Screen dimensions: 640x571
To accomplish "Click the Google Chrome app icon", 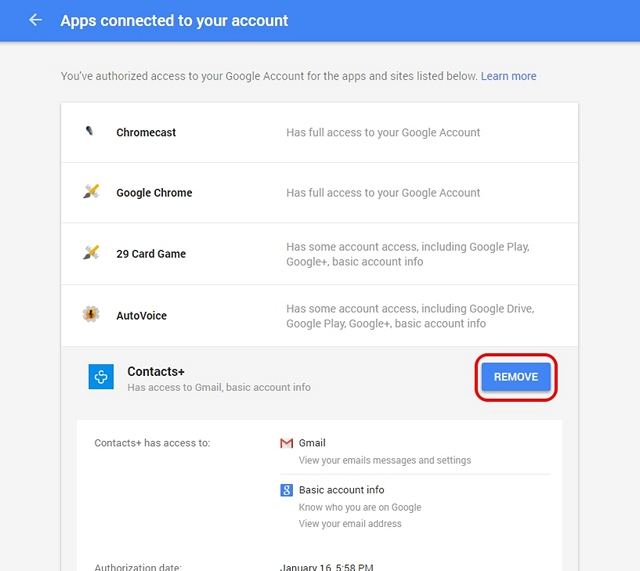I will click(91, 191).
